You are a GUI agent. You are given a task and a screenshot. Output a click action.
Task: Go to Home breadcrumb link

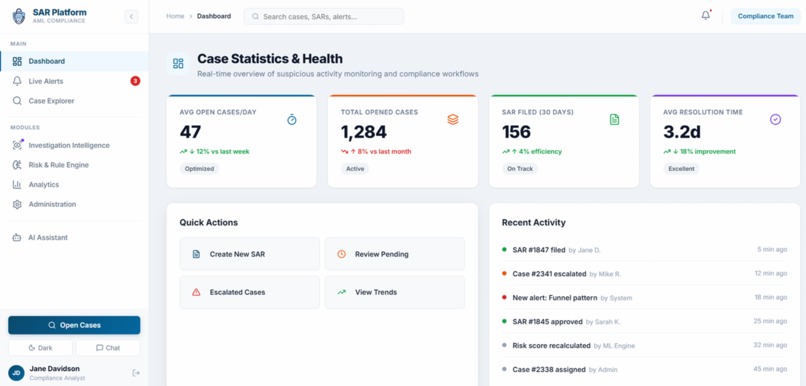point(175,16)
